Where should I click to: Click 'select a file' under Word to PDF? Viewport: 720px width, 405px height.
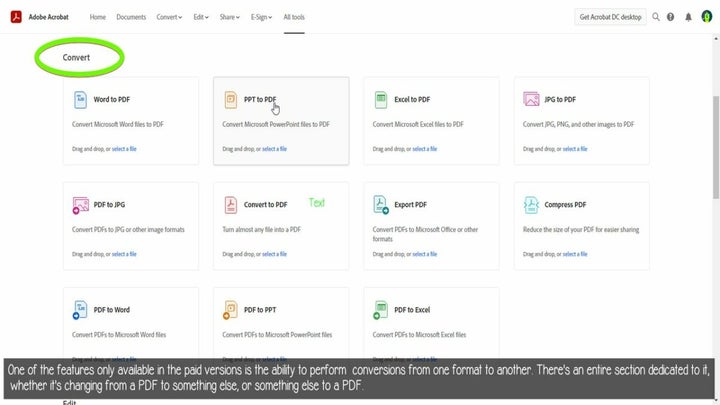[124, 149]
